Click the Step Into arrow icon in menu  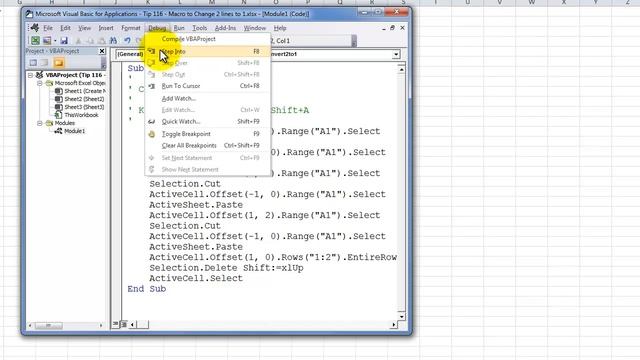[151, 51]
